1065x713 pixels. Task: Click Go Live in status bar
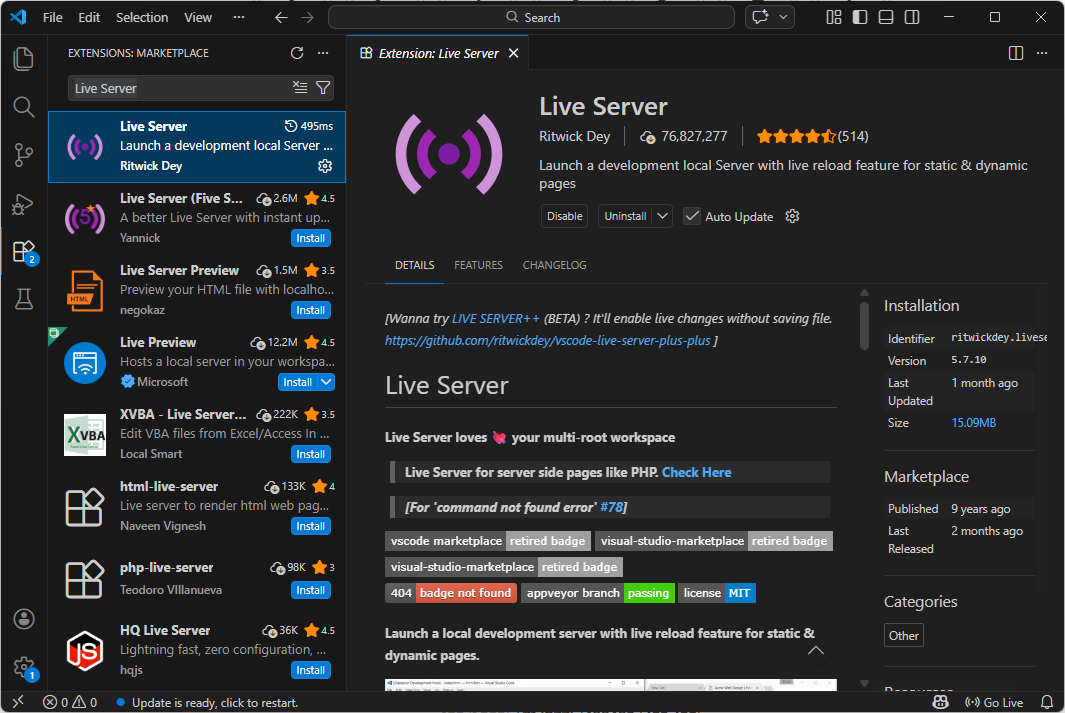pyautogui.click(x=993, y=702)
